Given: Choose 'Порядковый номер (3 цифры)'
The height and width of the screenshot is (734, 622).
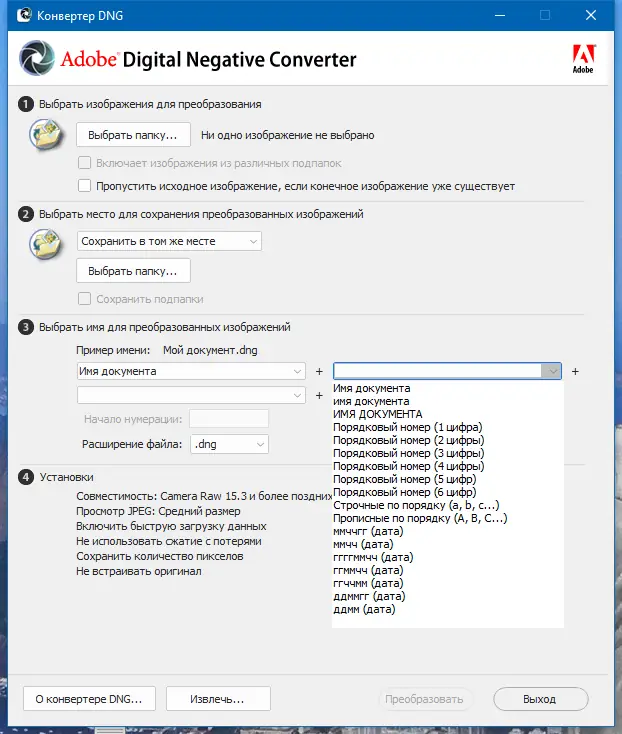Looking at the screenshot, I should coord(409,453).
